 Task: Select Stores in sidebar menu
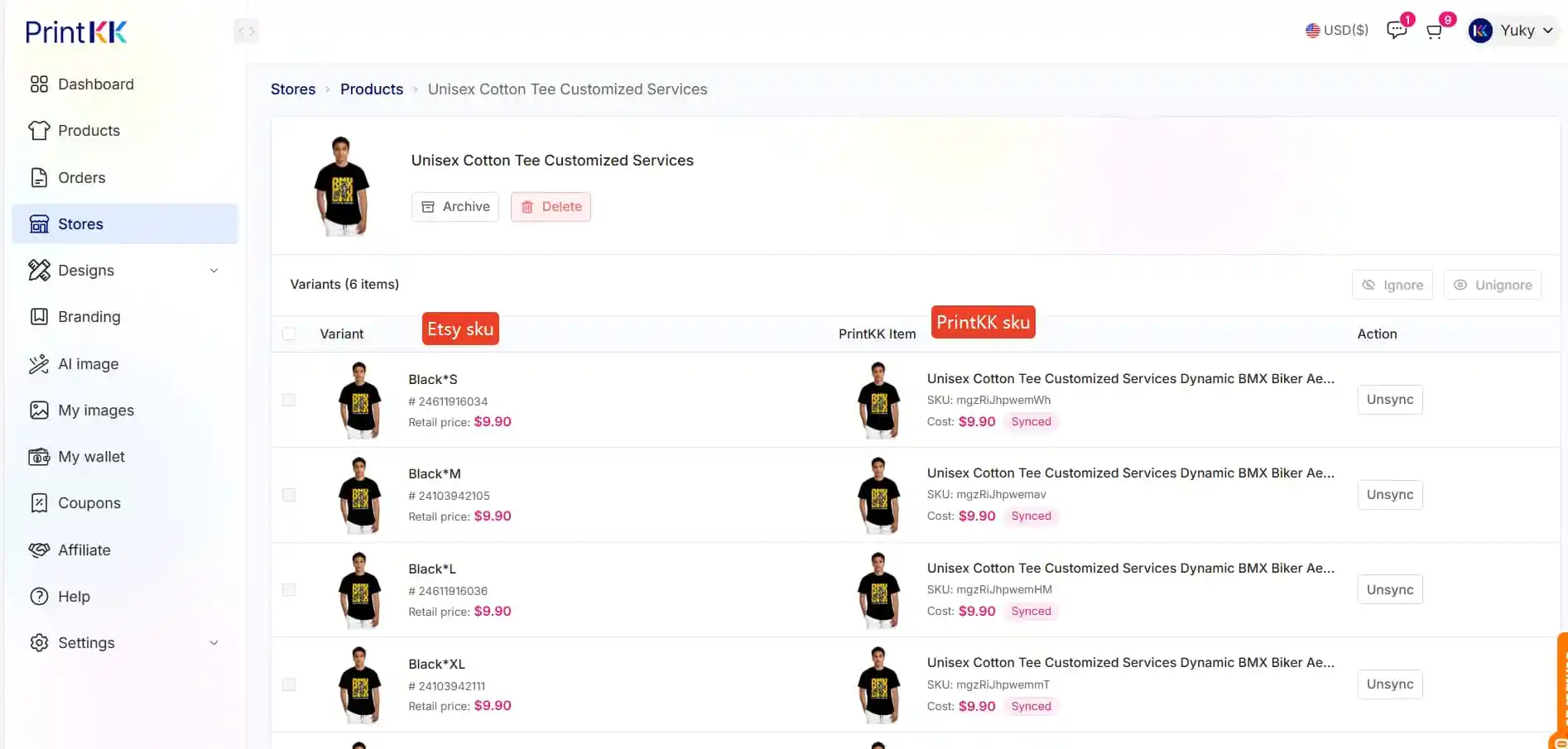(x=125, y=224)
